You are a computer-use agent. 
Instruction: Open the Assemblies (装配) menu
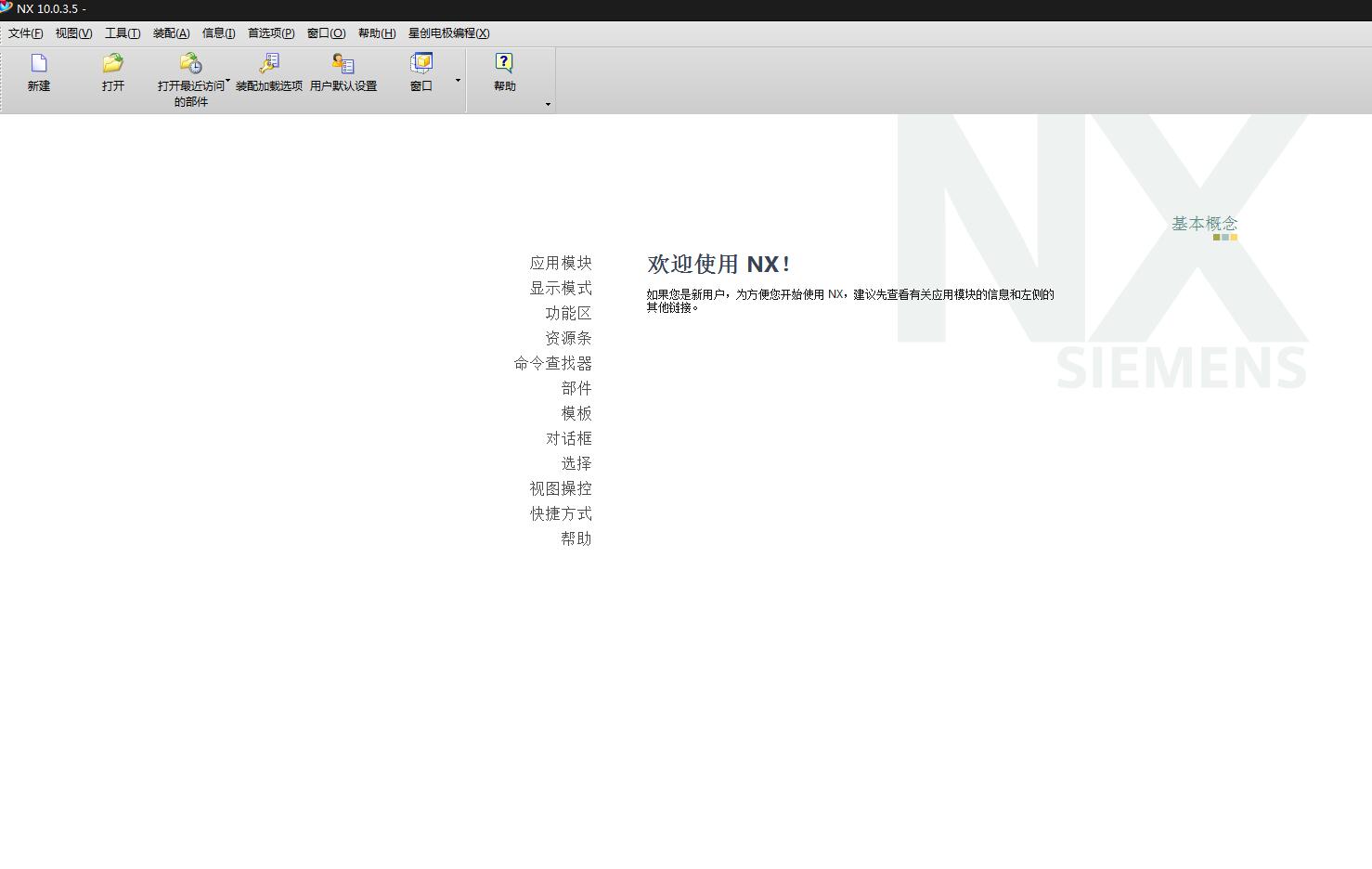click(x=171, y=33)
